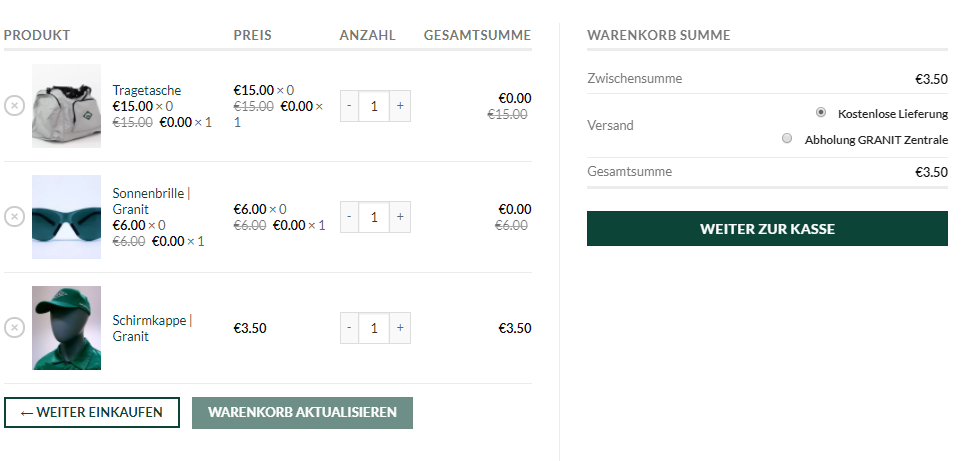Image resolution: width=964 pixels, height=461 pixels.
Task: Remove Tragetasche from the cart
Action: 14,106
